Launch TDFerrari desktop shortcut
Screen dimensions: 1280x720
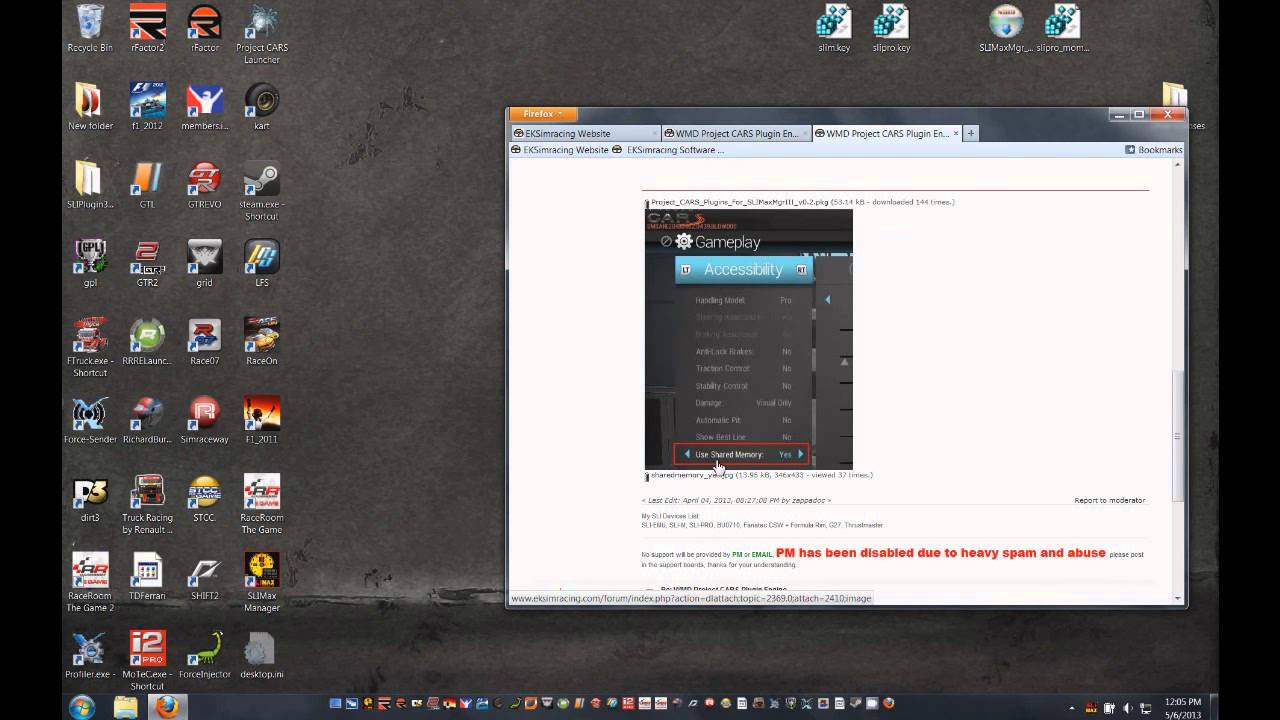147,576
